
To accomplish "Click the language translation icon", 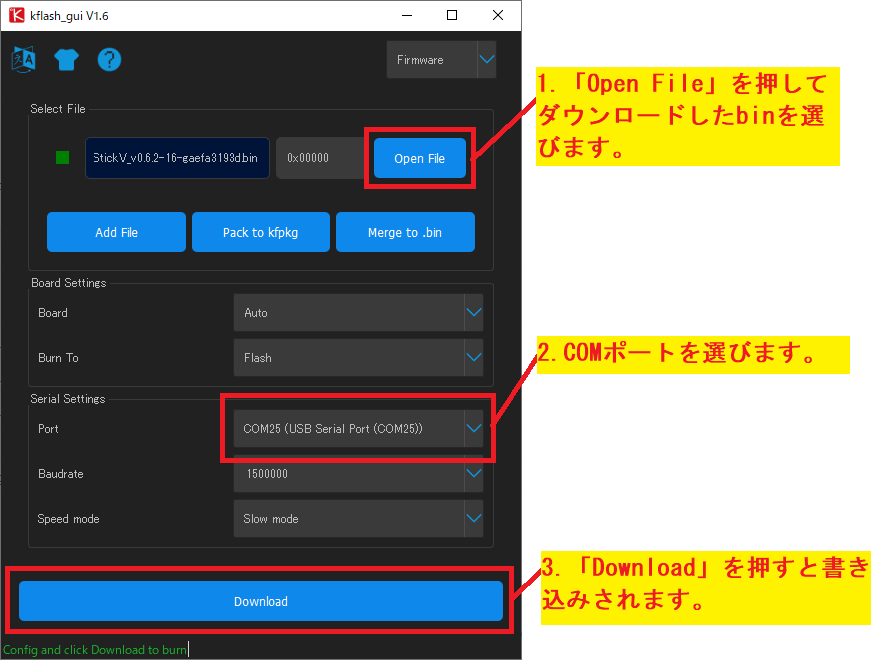I will tap(22, 59).
